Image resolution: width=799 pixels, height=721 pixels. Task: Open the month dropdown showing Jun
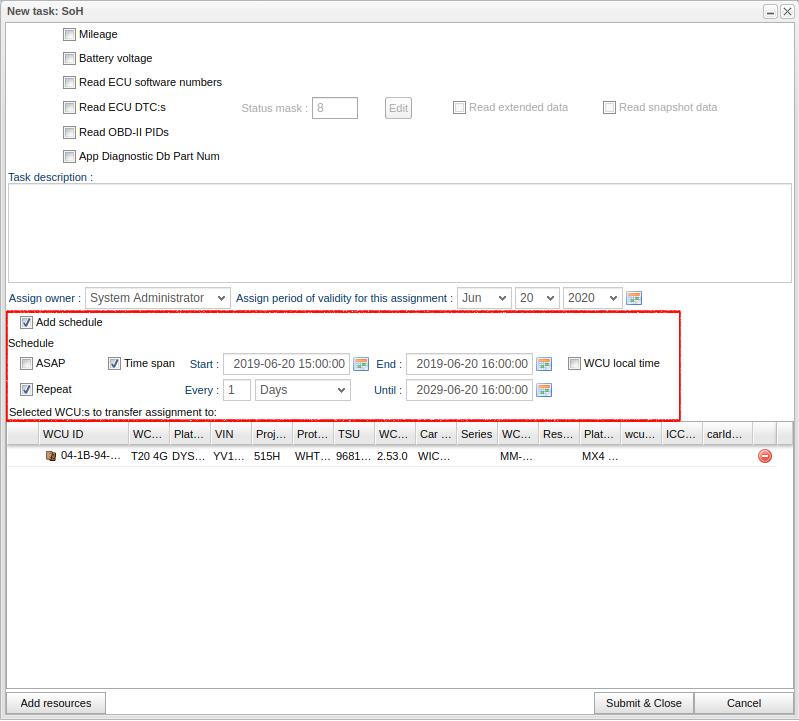pyautogui.click(x=484, y=298)
